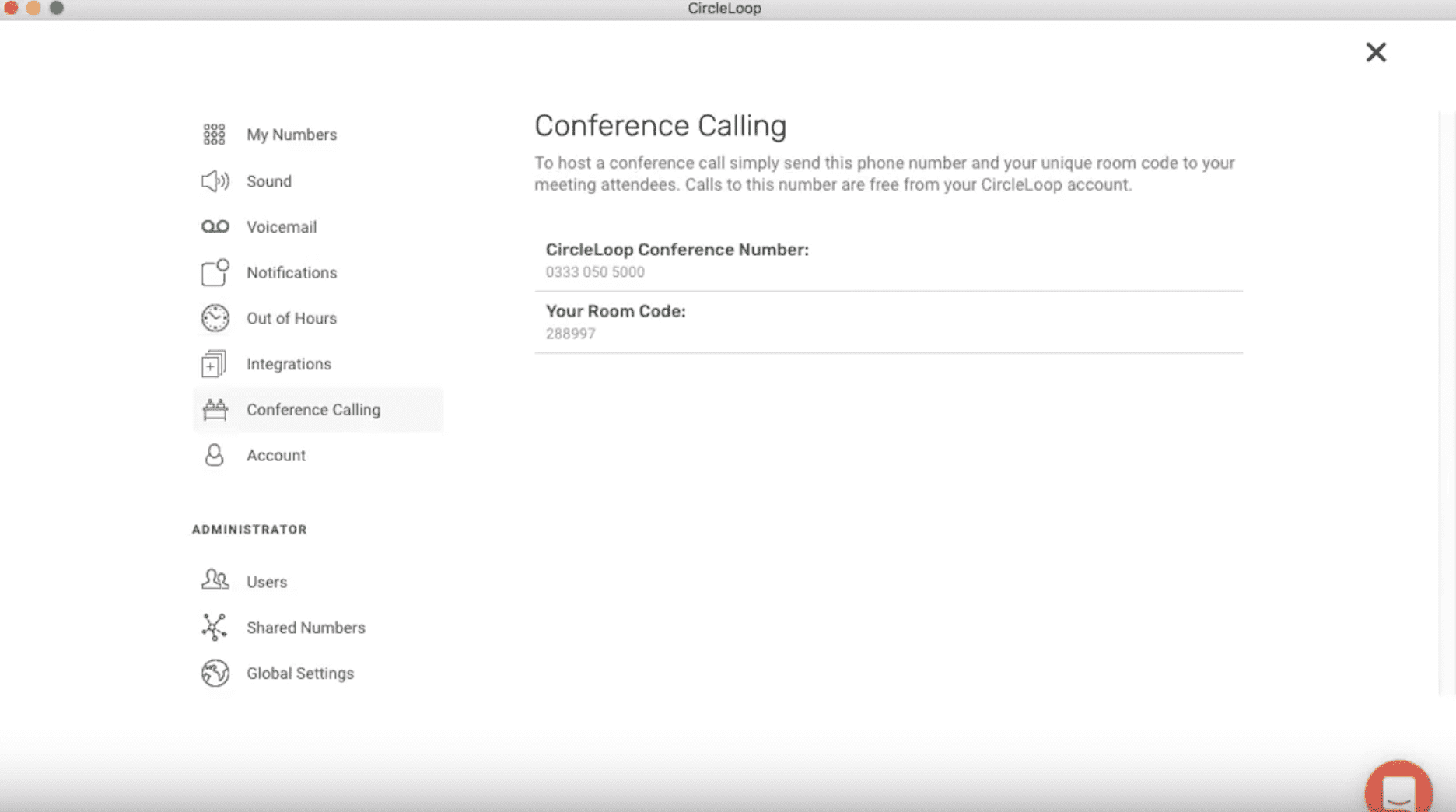Select the conference number 0333 050 5000
This screenshot has width=1456, height=812.
[x=595, y=272]
